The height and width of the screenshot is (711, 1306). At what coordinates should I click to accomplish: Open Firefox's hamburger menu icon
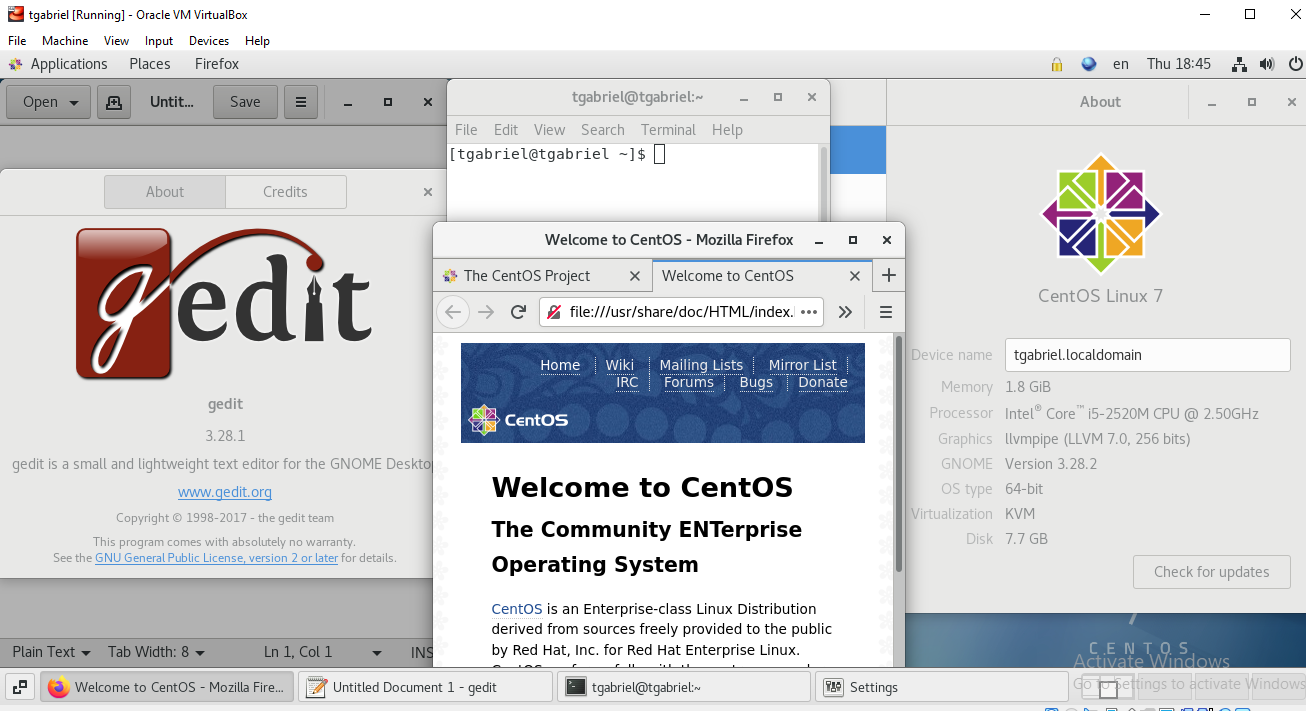pos(885,312)
